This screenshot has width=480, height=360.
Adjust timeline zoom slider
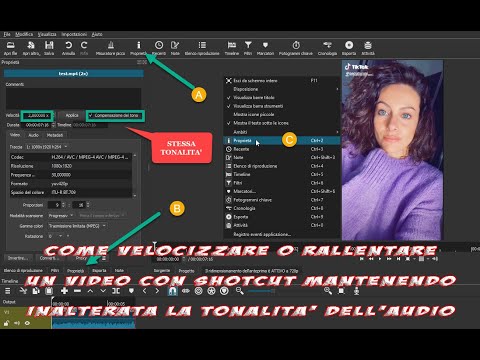pyautogui.click(x=262, y=291)
